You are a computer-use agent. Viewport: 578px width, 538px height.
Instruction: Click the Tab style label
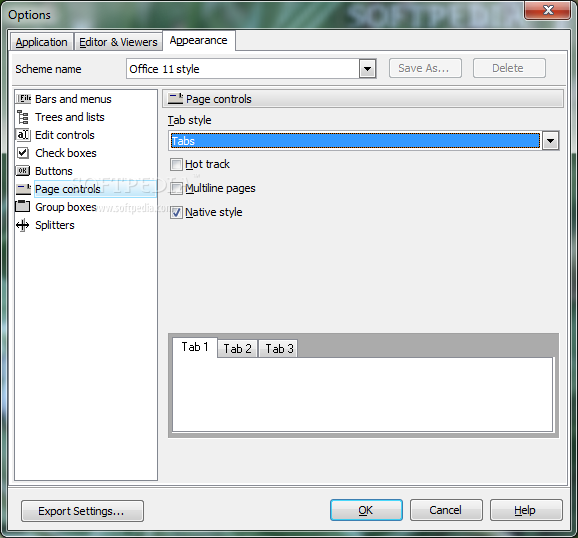coord(189,120)
